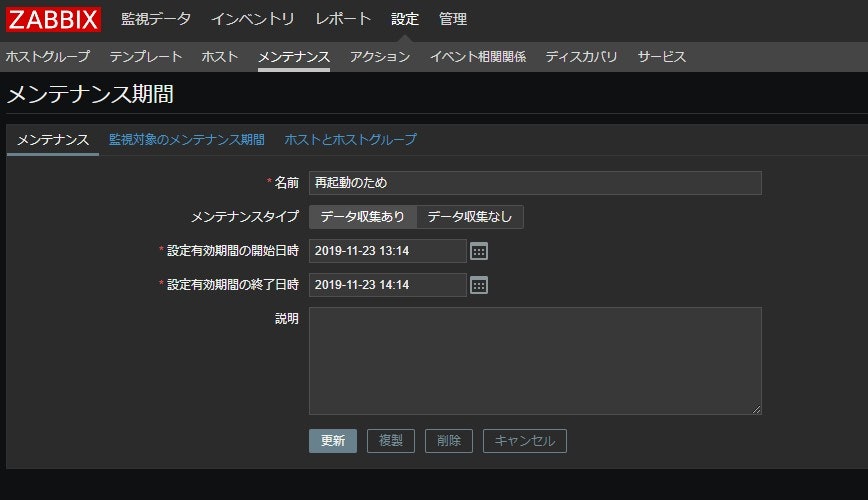
Task: Focus the 名前 input field
Action: [535, 183]
